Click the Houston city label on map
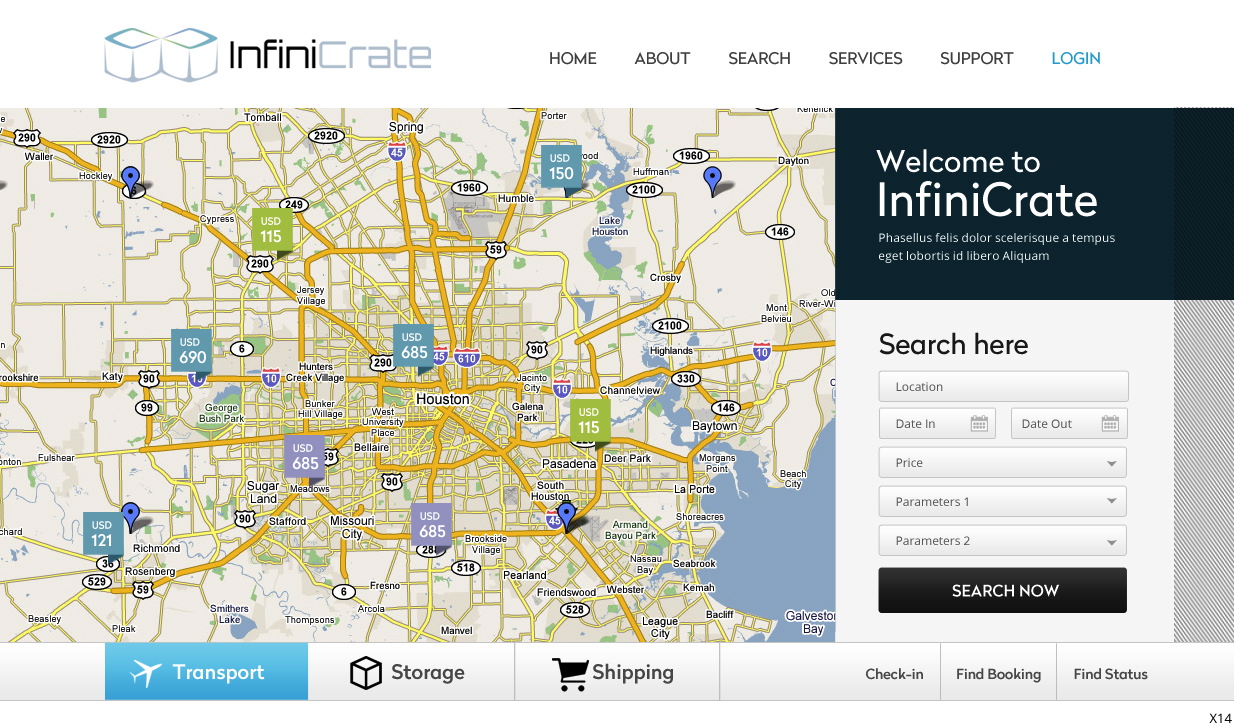The width and height of the screenshot is (1234, 728). (442, 399)
